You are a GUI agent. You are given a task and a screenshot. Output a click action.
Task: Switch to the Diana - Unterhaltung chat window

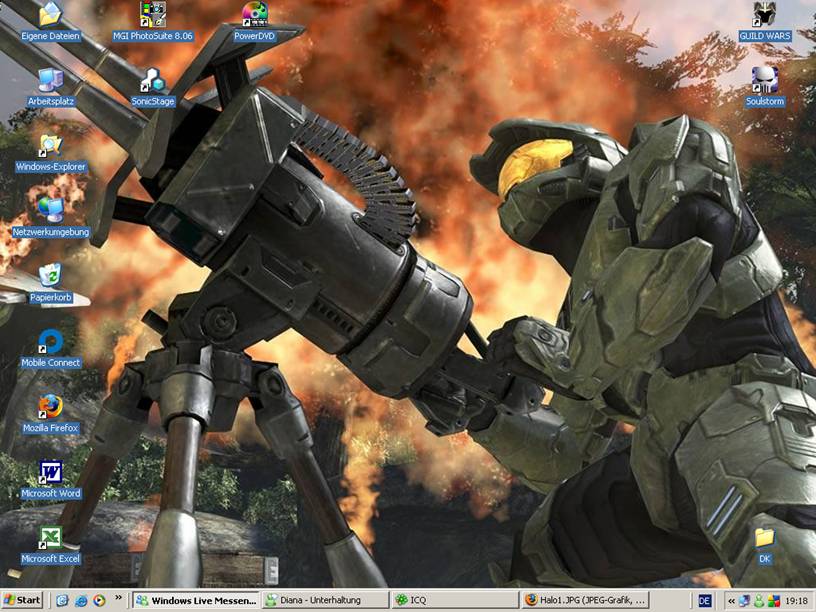[x=324, y=601]
